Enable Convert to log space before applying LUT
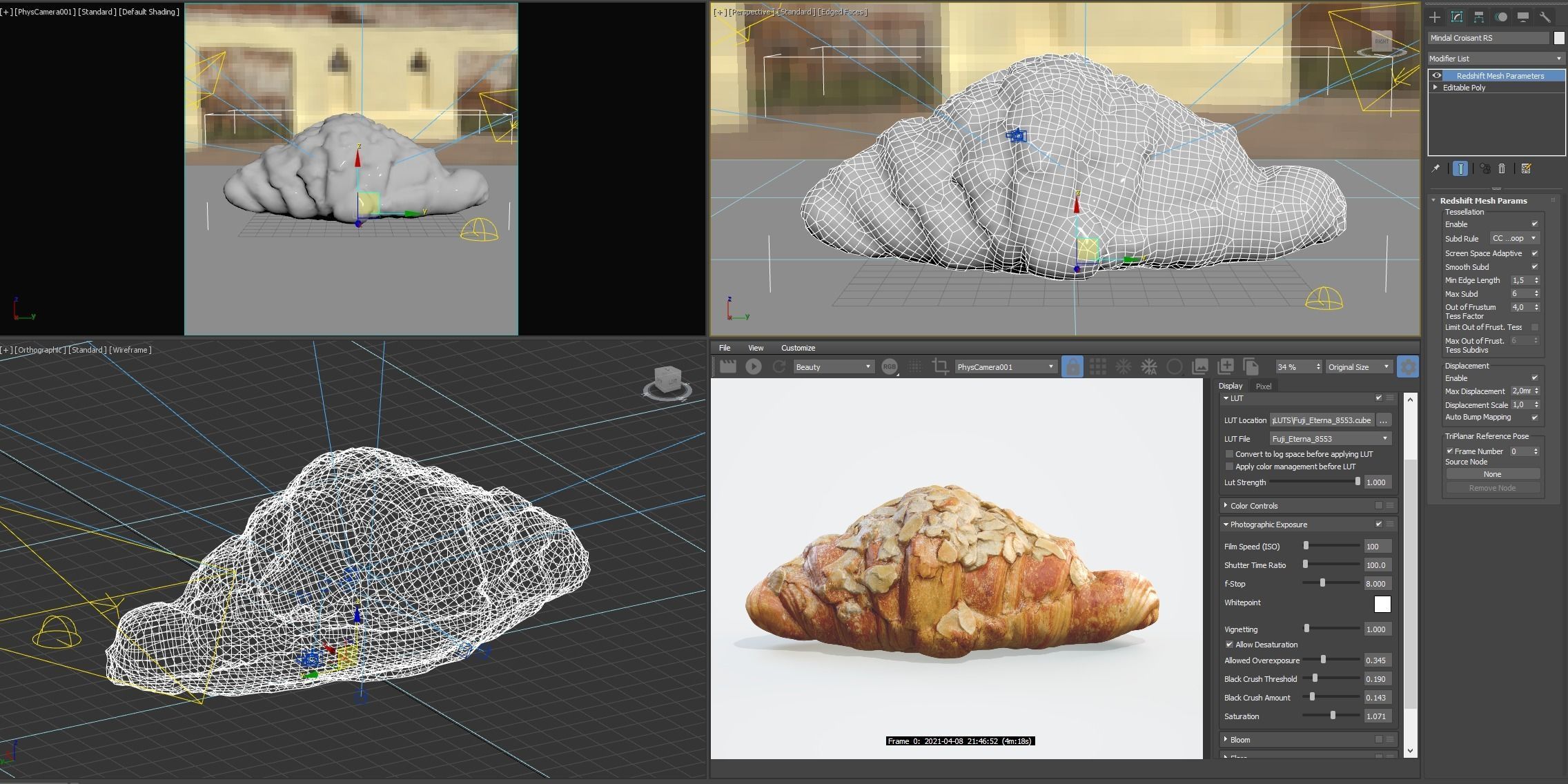Image resolution: width=1568 pixels, height=784 pixels. [1229, 454]
